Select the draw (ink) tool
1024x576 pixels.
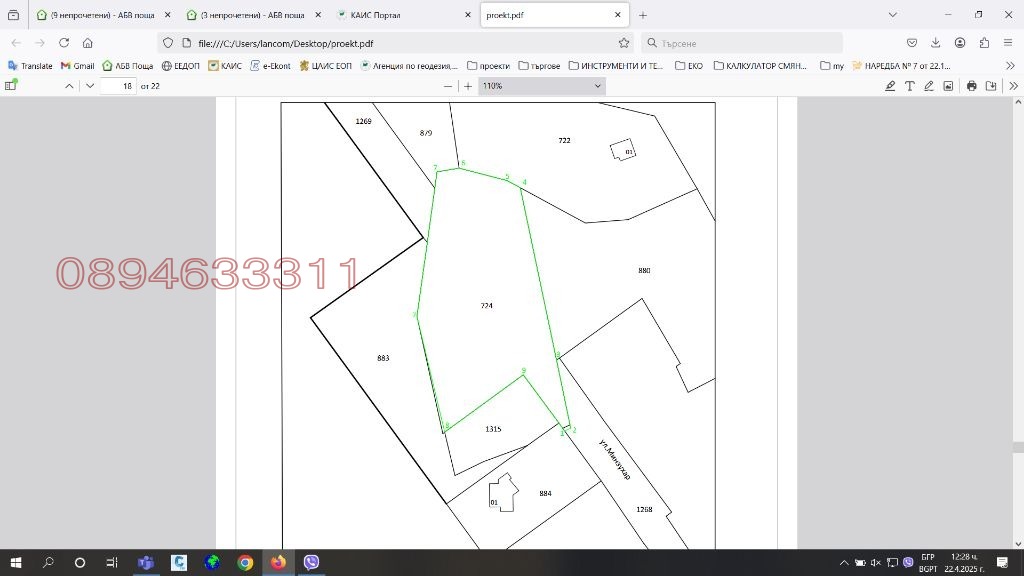[929, 86]
